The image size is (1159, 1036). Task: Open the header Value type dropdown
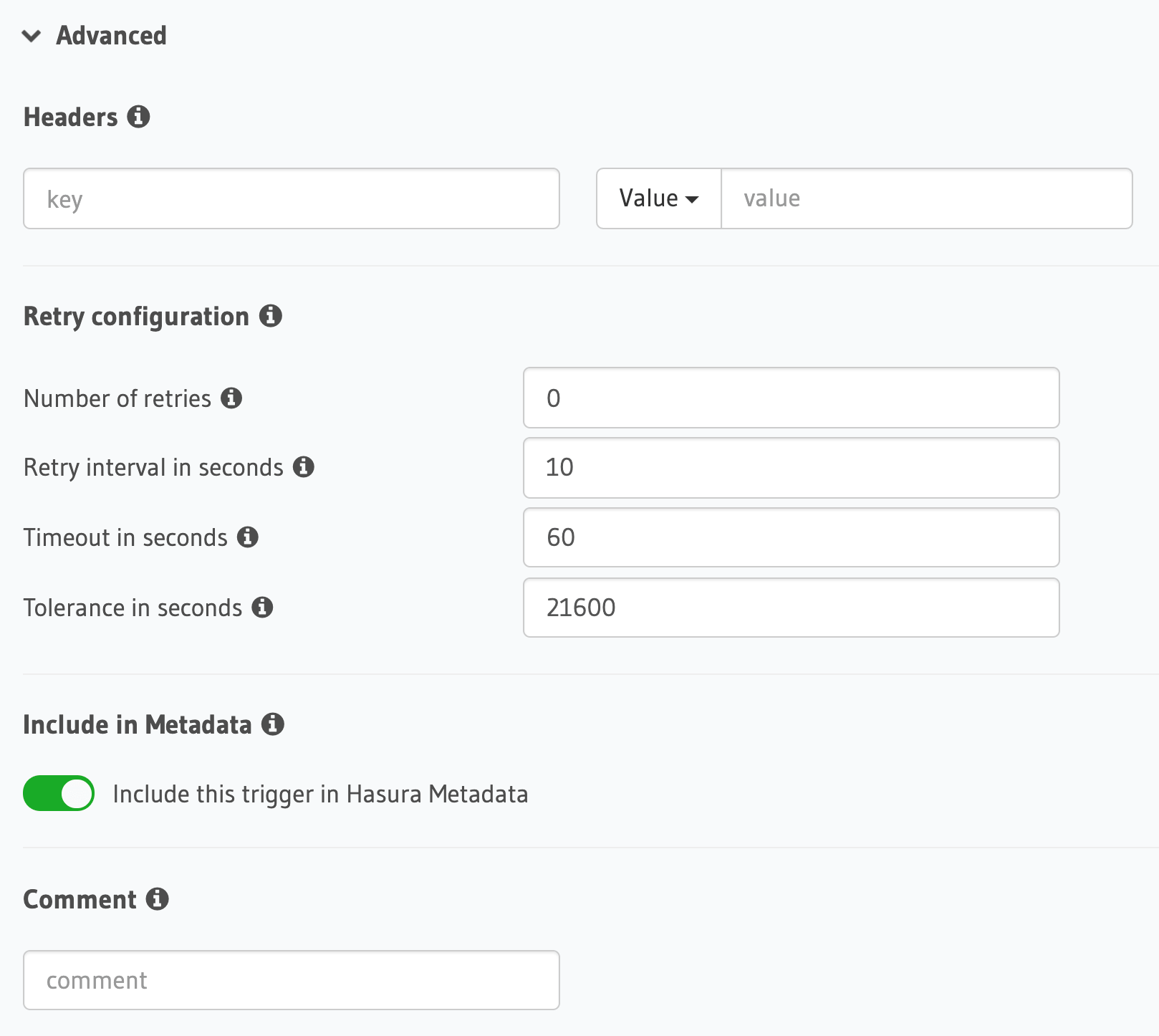(658, 198)
